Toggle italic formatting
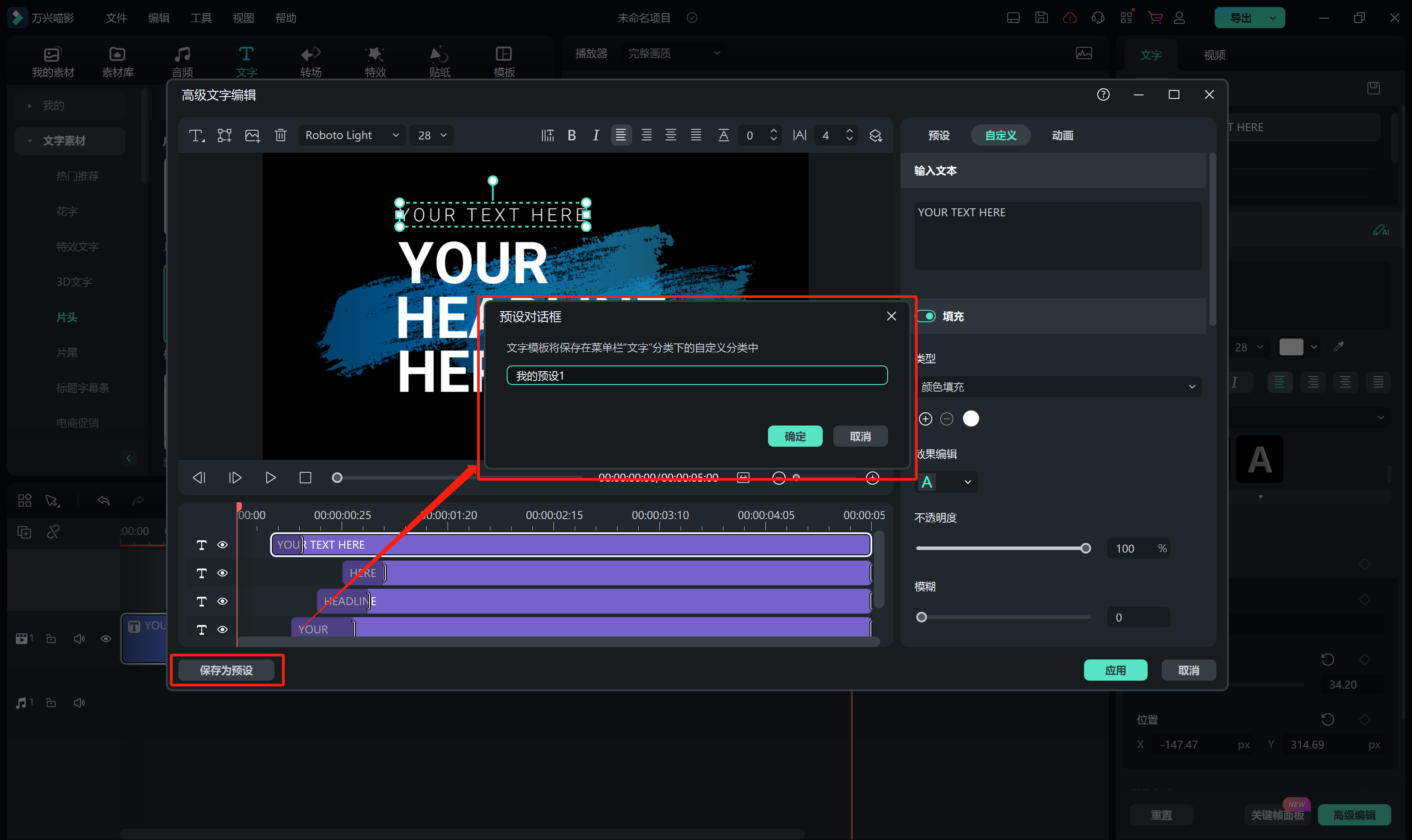This screenshot has height=840, width=1412. click(x=596, y=135)
